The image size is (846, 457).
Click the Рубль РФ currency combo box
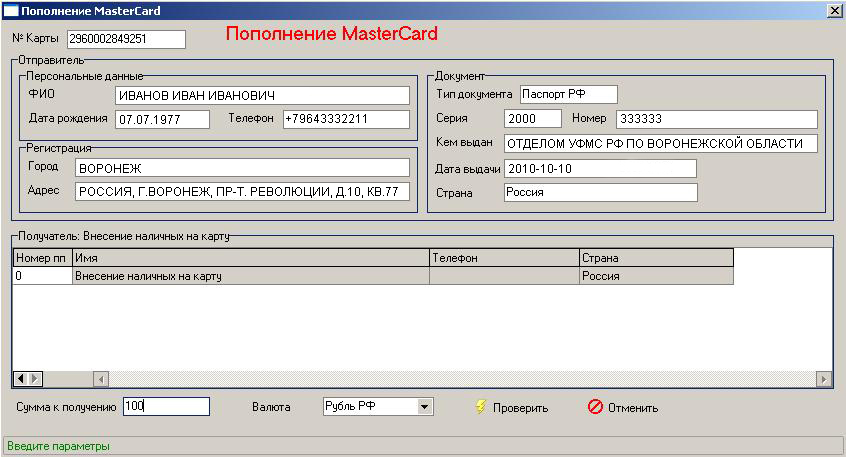click(x=378, y=406)
